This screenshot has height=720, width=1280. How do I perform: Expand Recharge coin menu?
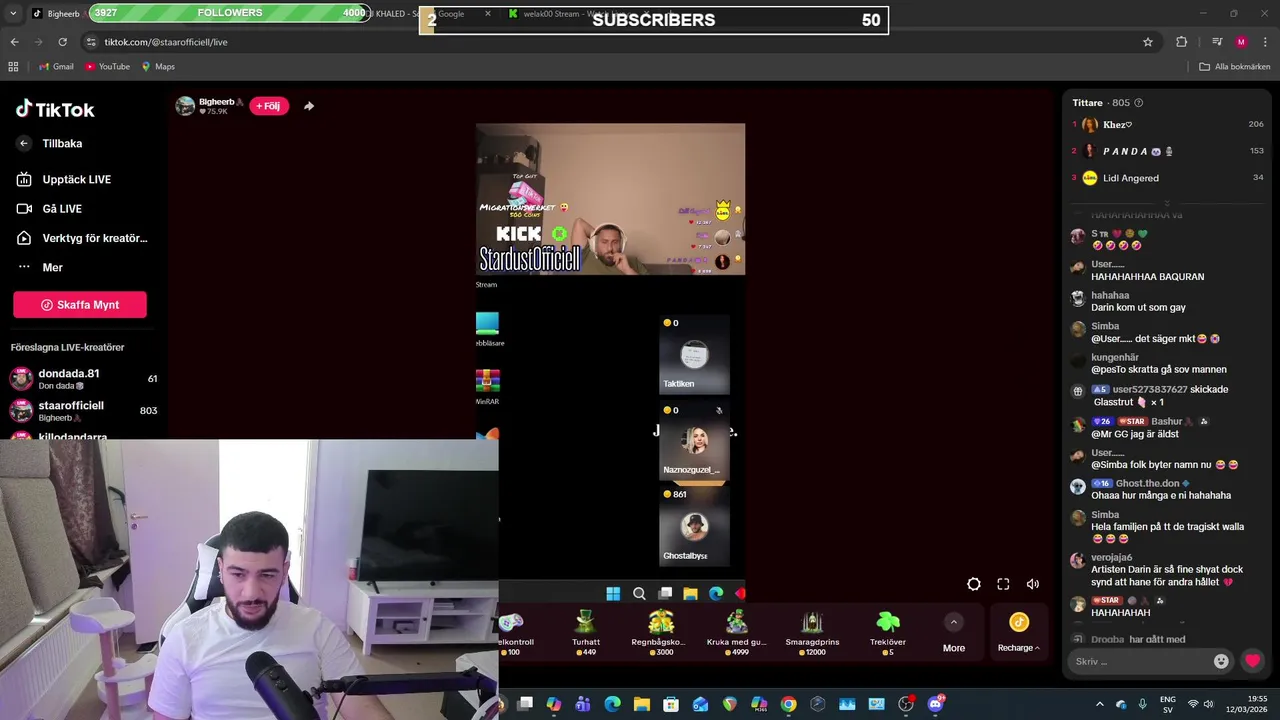point(1018,633)
